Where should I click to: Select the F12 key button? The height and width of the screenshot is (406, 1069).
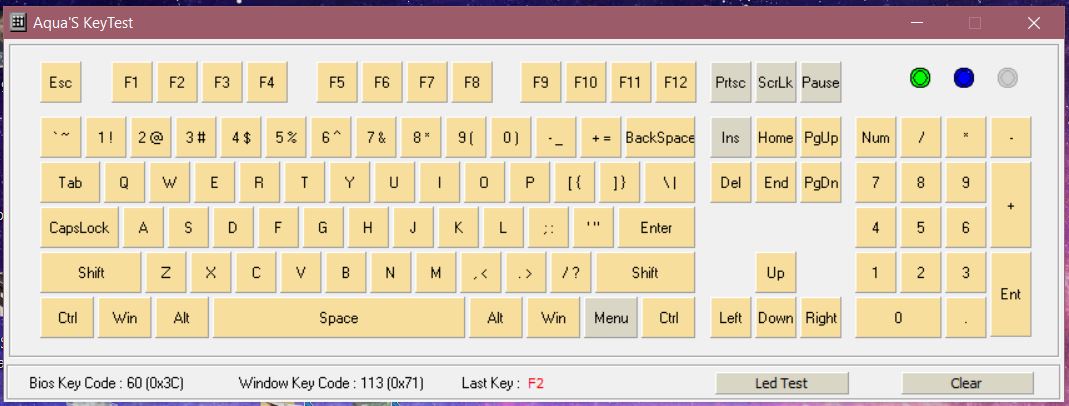[676, 82]
